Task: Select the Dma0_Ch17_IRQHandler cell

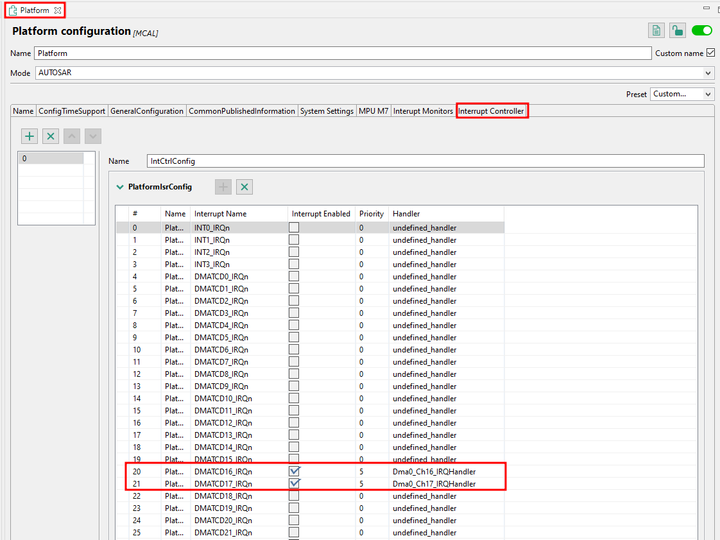Action: [x=434, y=484]
